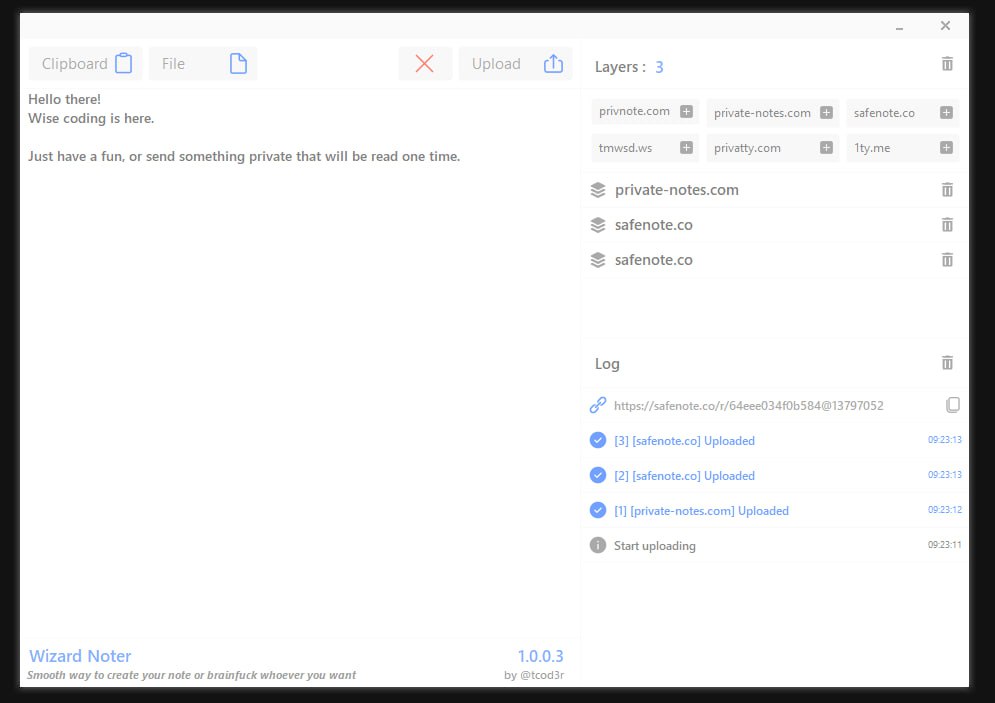
Task: Clear the Log with its trash icon
Action: click(947, 363)
